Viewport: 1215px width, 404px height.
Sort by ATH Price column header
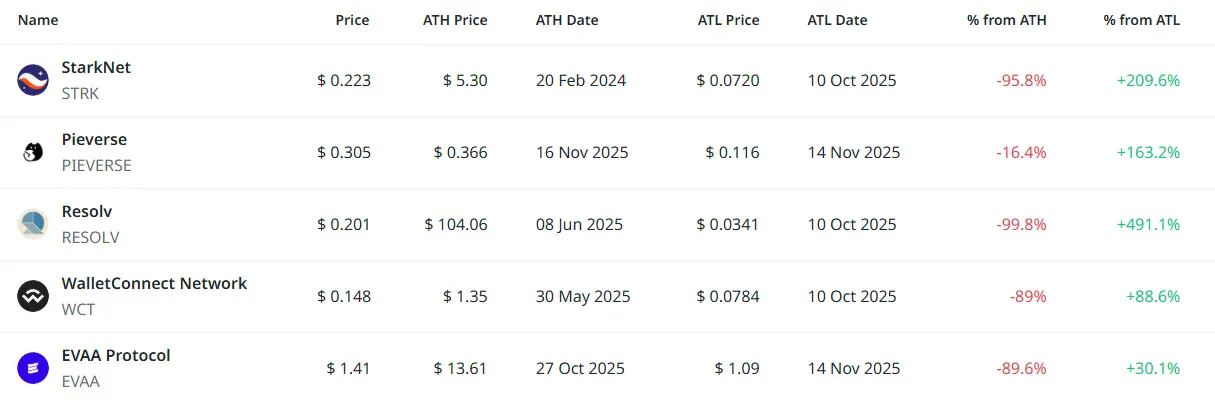[455, 20]
